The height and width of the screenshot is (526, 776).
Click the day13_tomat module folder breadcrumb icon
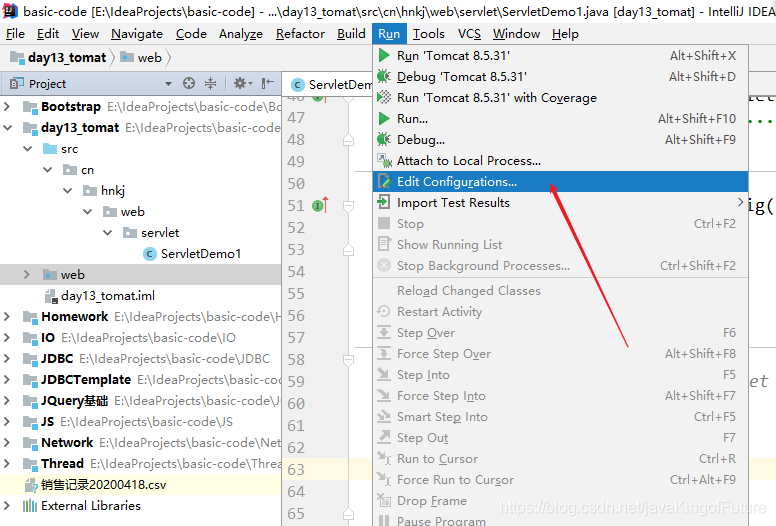[x=17, y=58]
